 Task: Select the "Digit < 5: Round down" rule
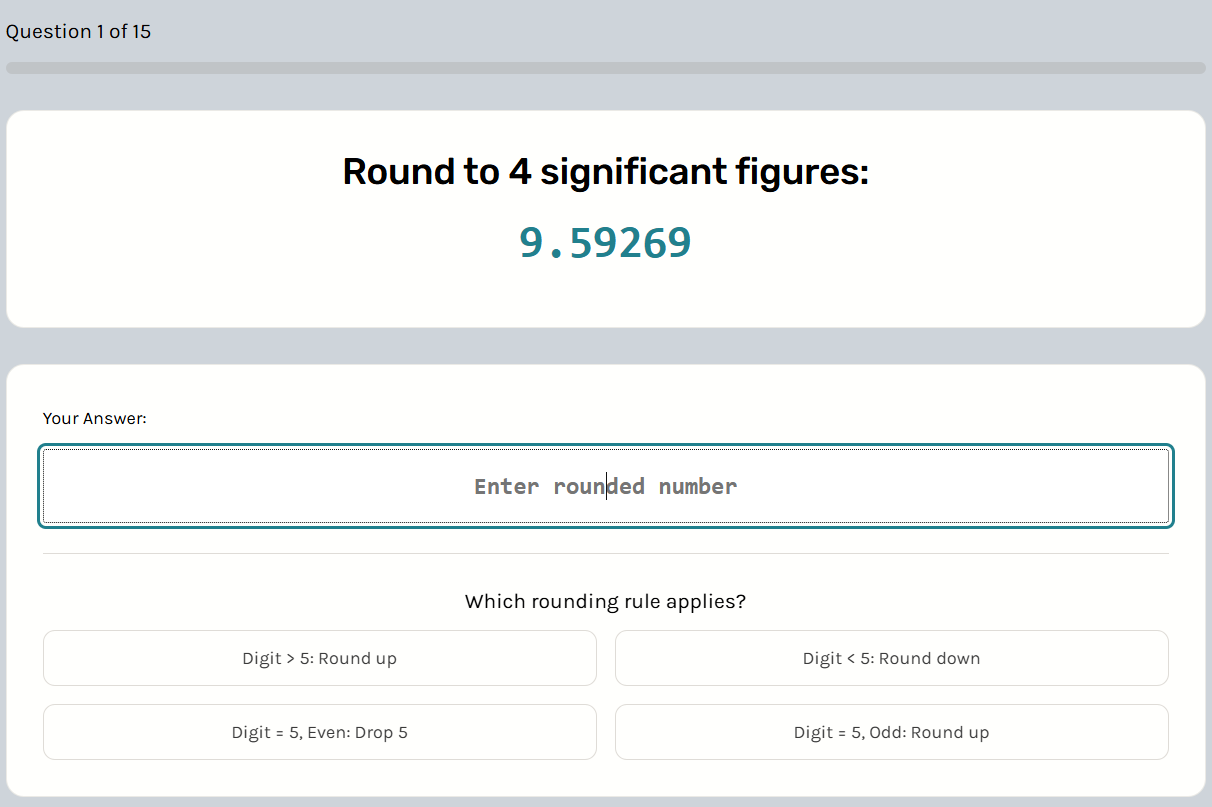[891, 658]
